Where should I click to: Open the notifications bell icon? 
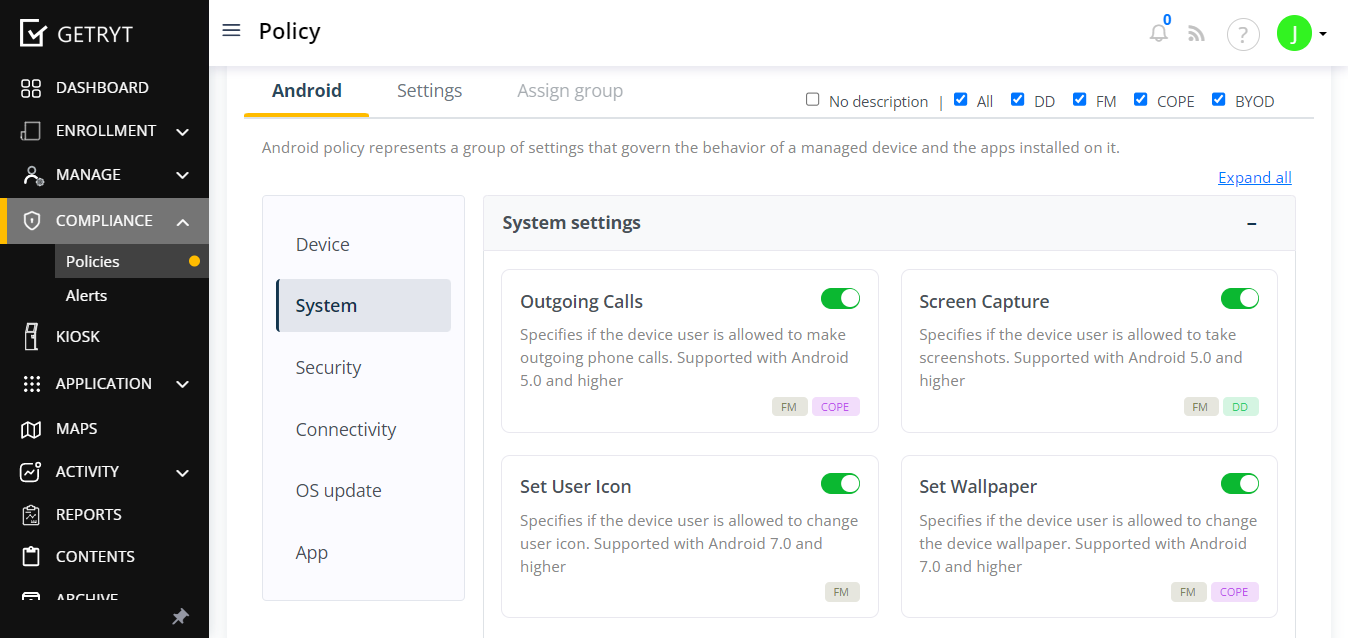pos(1159,33)
